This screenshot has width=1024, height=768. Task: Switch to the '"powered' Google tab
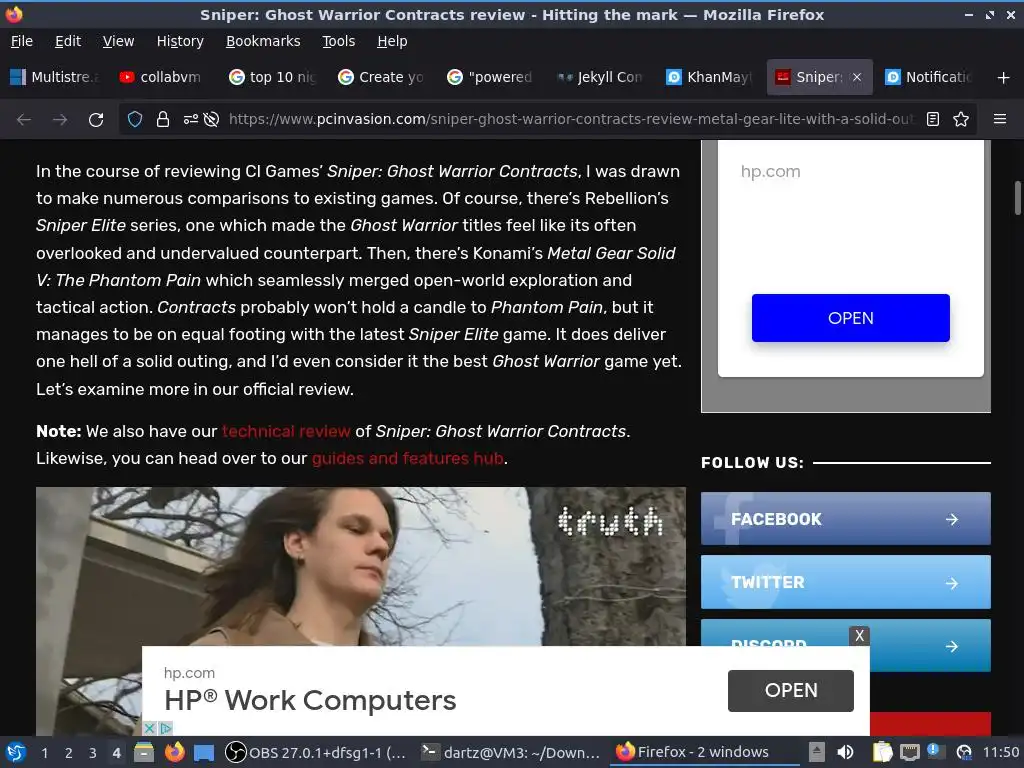(491, 77)
